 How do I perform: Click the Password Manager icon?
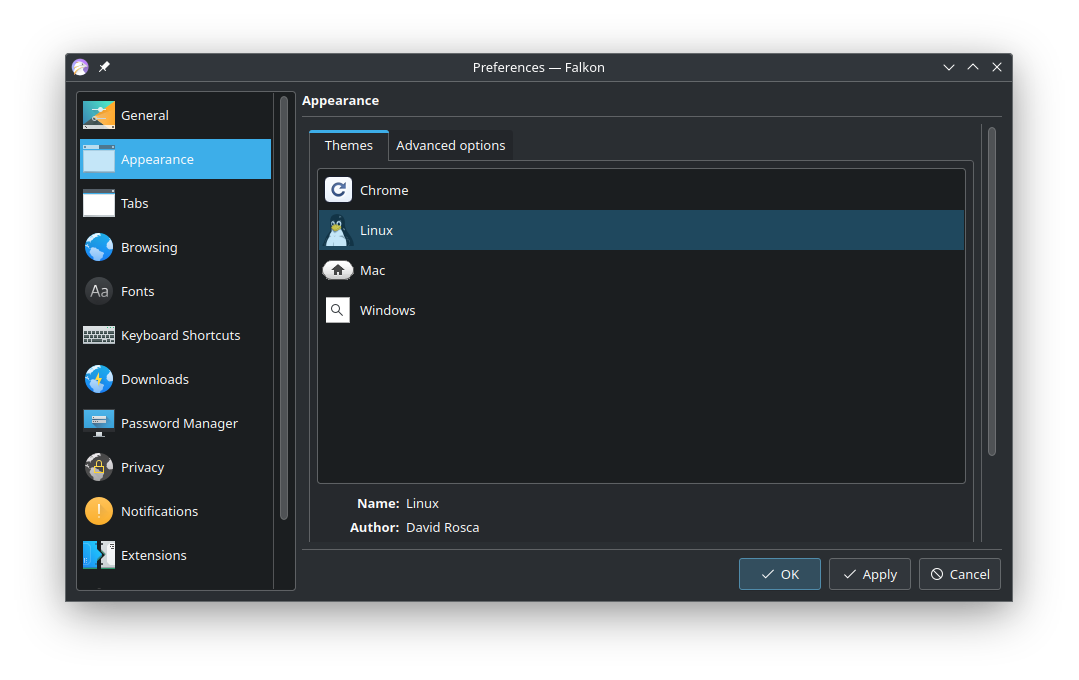pos(98,423)
